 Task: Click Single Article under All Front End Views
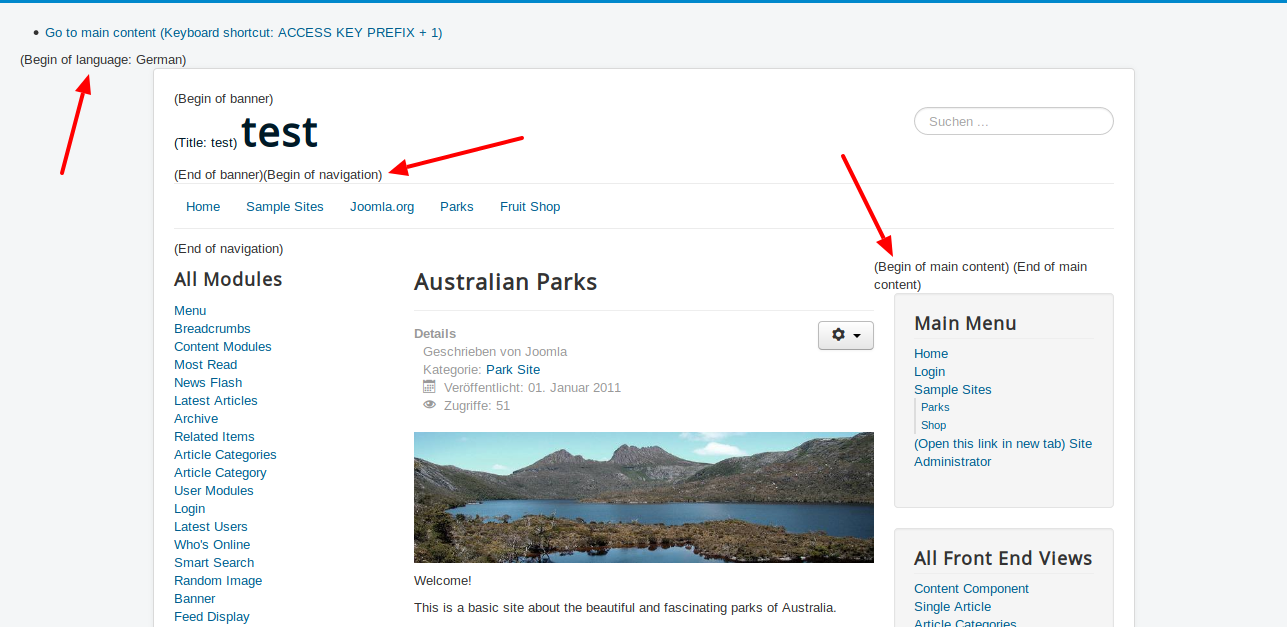[x=952, y=606]
